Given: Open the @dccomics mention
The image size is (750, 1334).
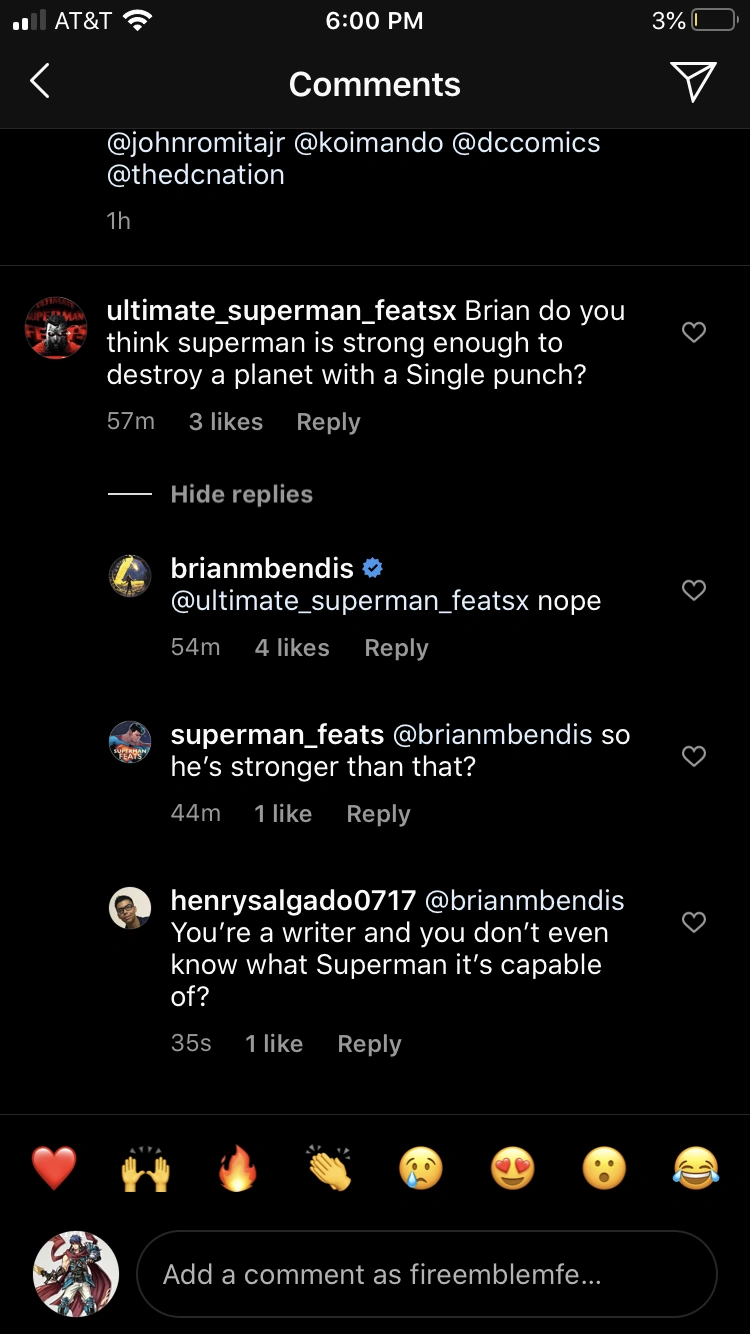Looking at the screenshot, I should (526, 143).
